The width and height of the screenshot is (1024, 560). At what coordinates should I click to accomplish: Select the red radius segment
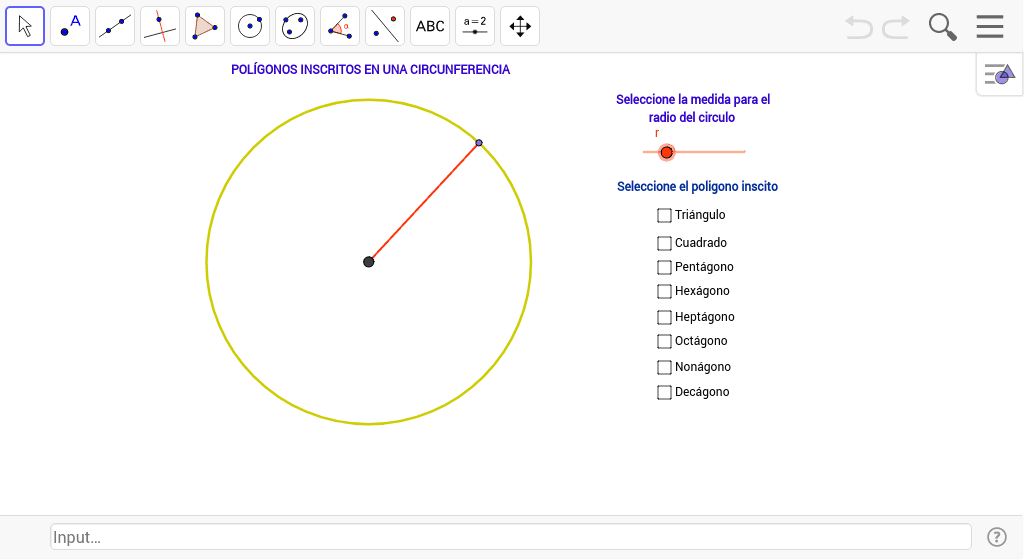pos(424,202)
